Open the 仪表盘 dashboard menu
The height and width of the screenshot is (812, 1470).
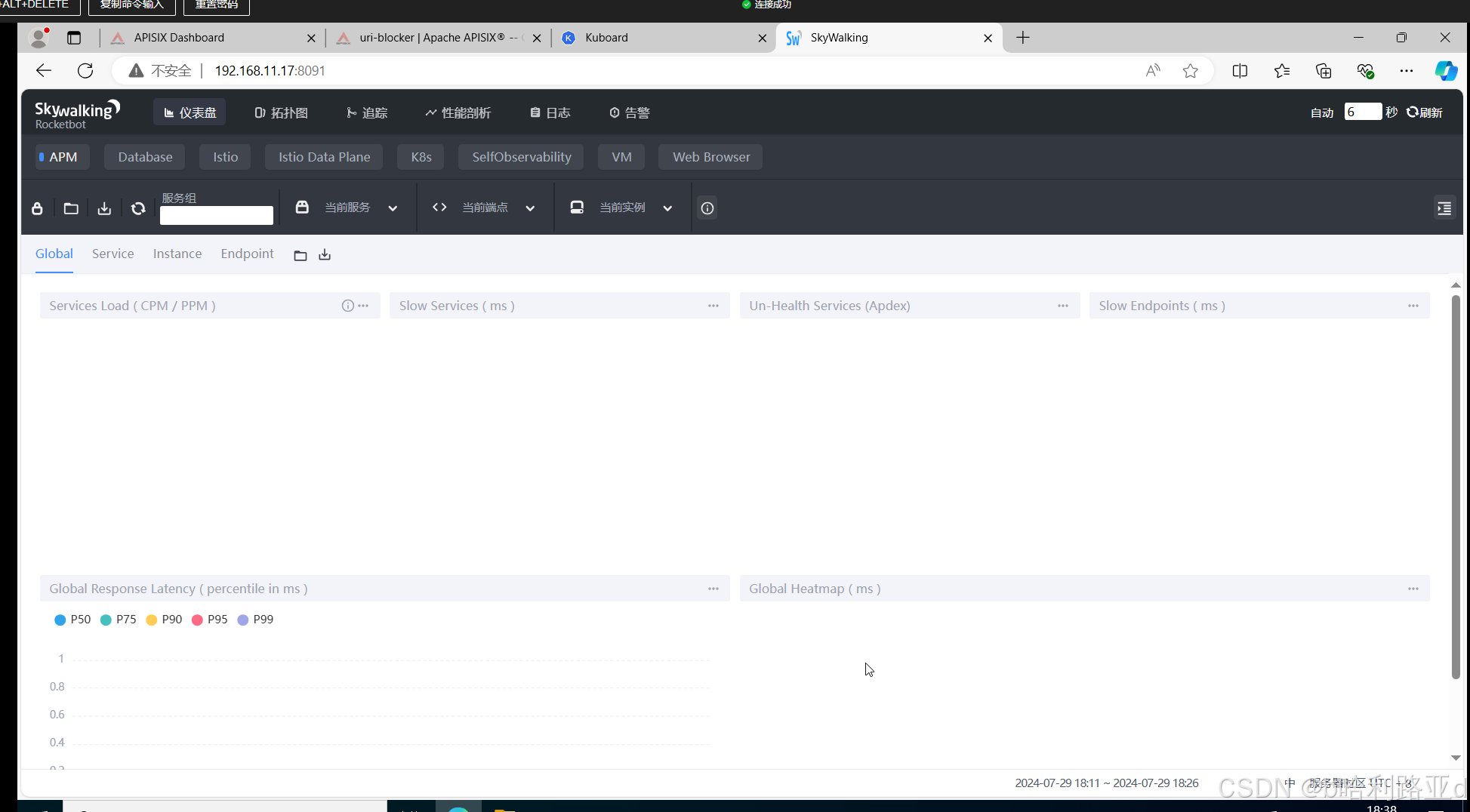(190, 112)
